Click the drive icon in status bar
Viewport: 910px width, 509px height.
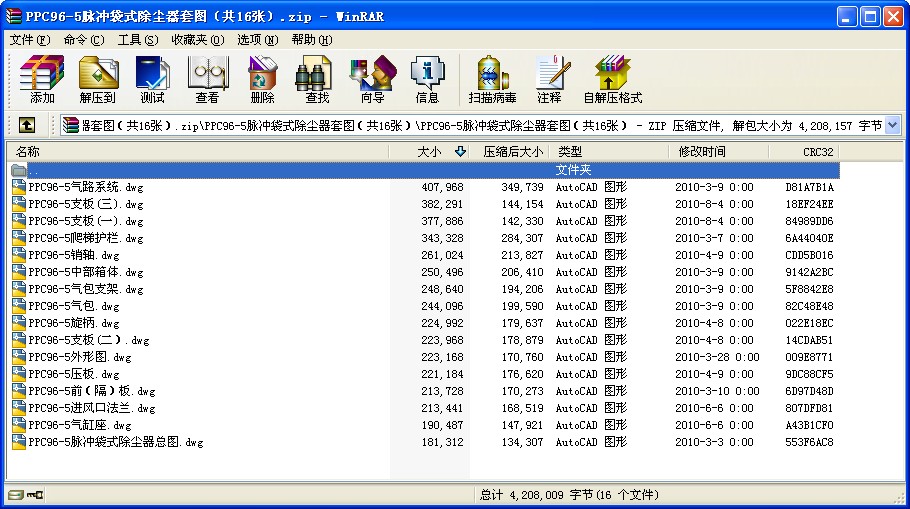16,494
